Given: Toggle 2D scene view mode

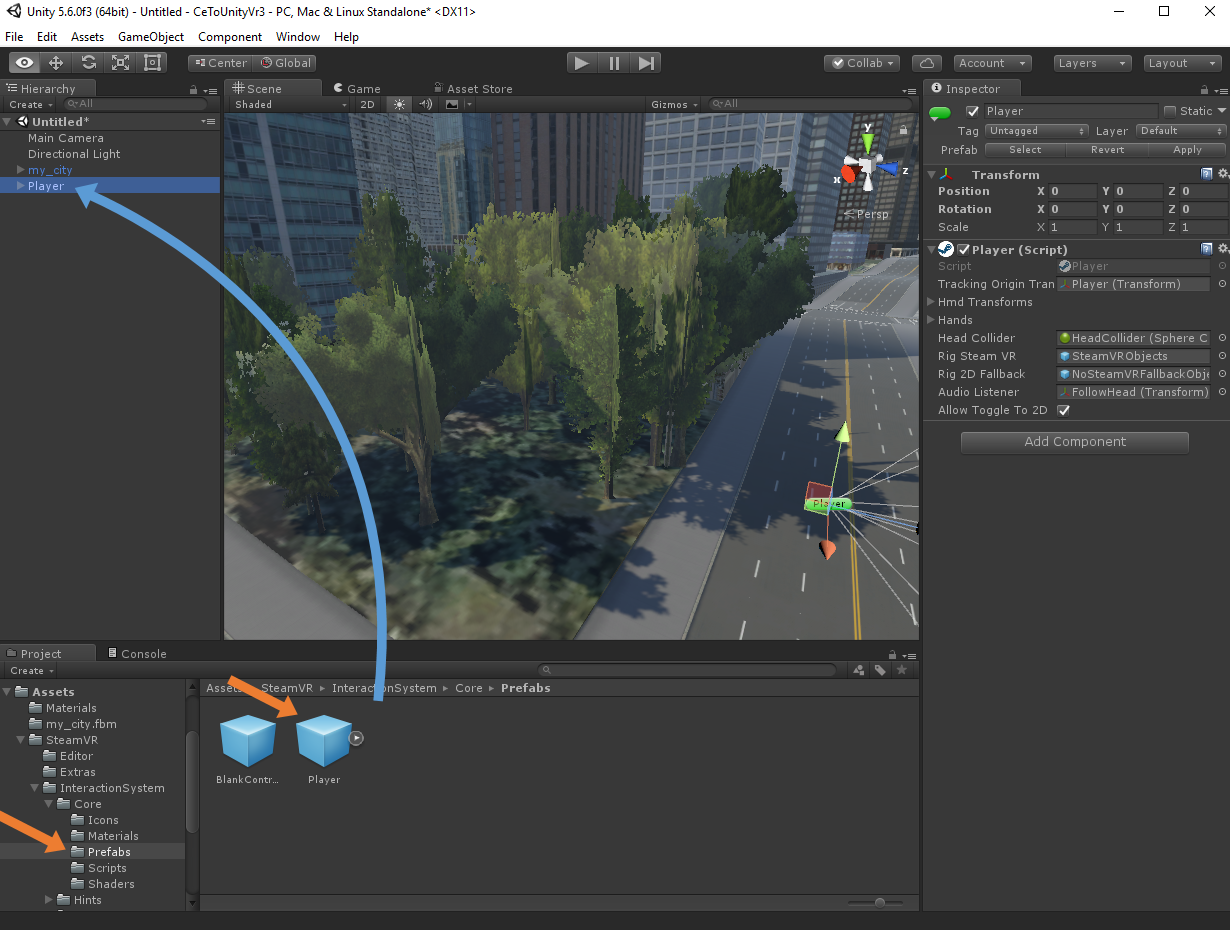Looking at the screenshot, I should [367, 104].
